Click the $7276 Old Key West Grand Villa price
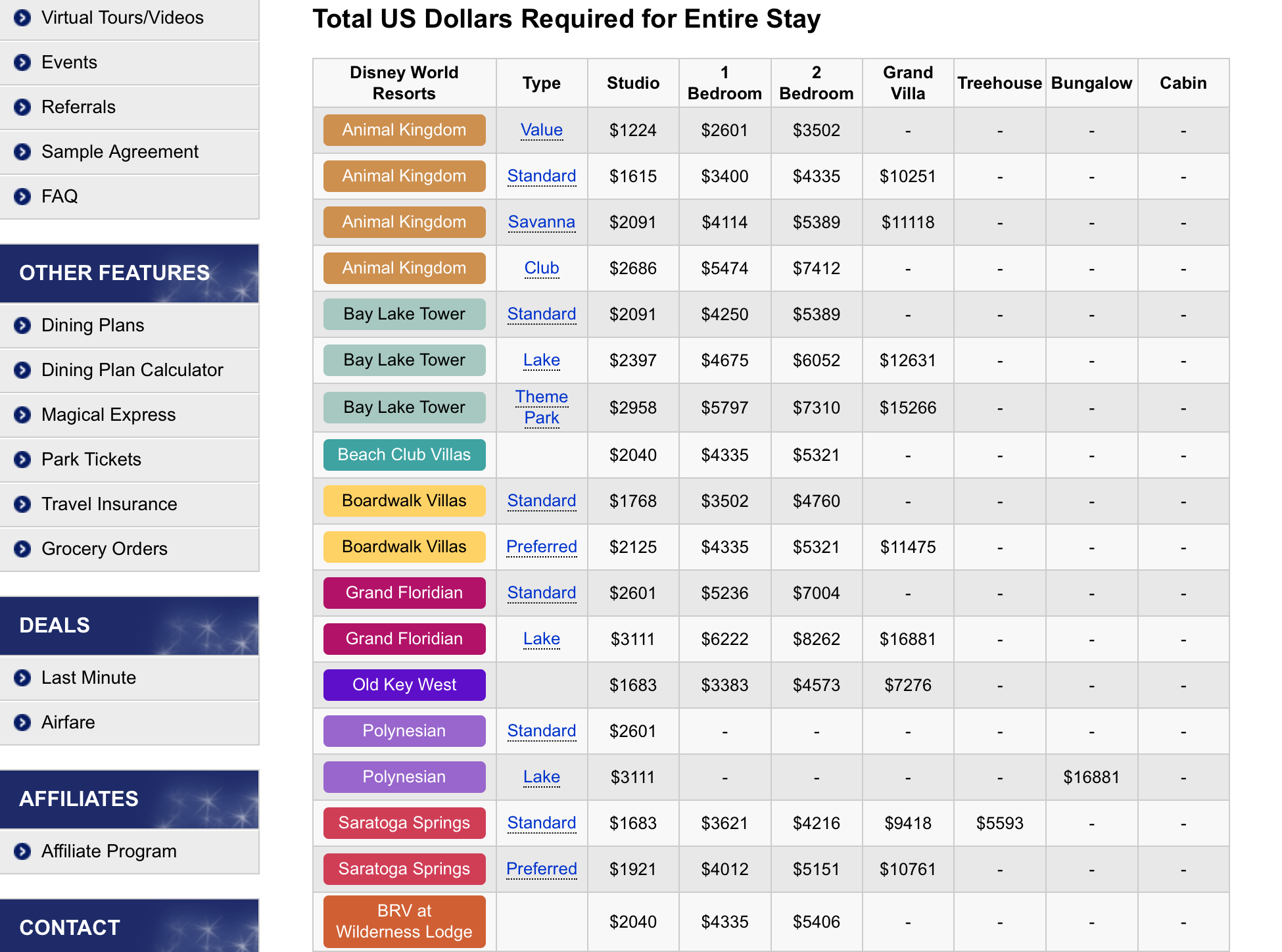Image resolution: width=1282 pixels, height=952 pixels. tap(908, 685)
